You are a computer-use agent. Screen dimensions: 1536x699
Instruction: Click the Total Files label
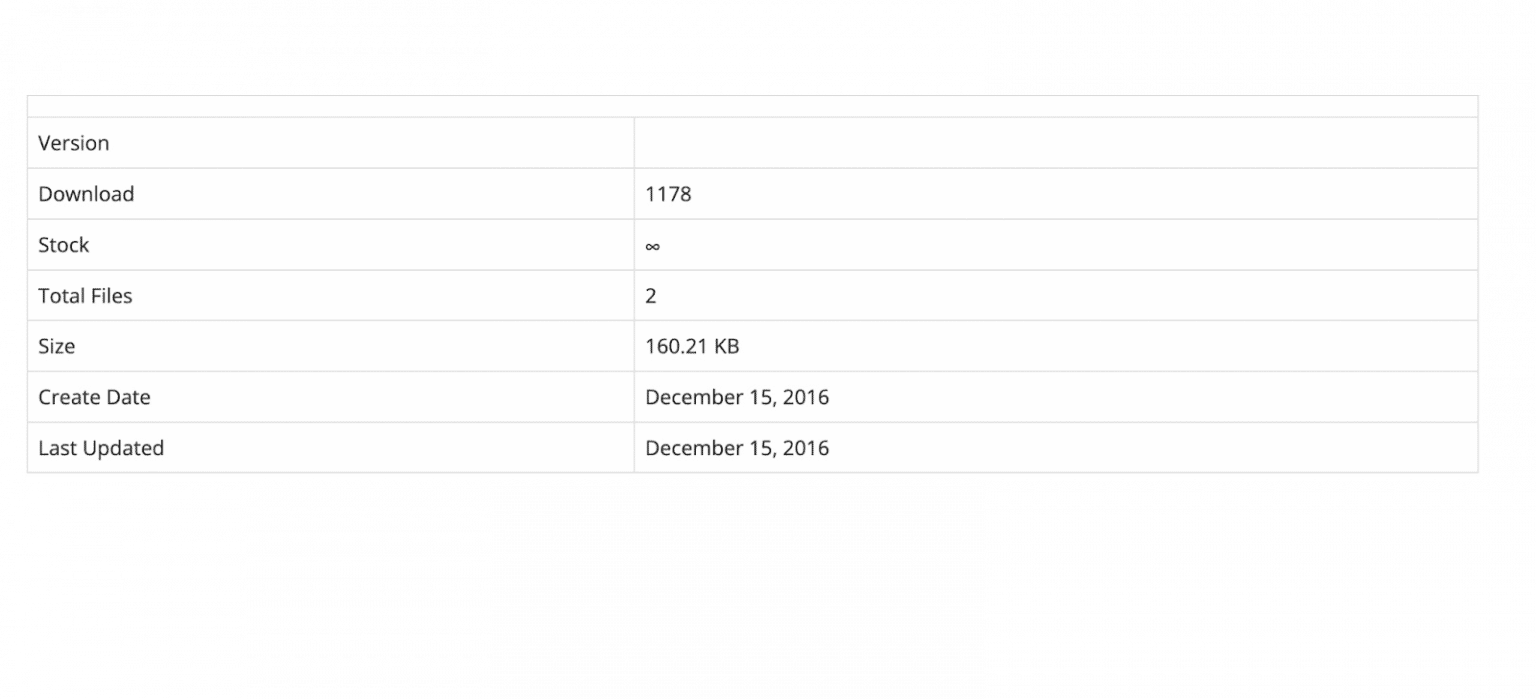tap(85, 296)
